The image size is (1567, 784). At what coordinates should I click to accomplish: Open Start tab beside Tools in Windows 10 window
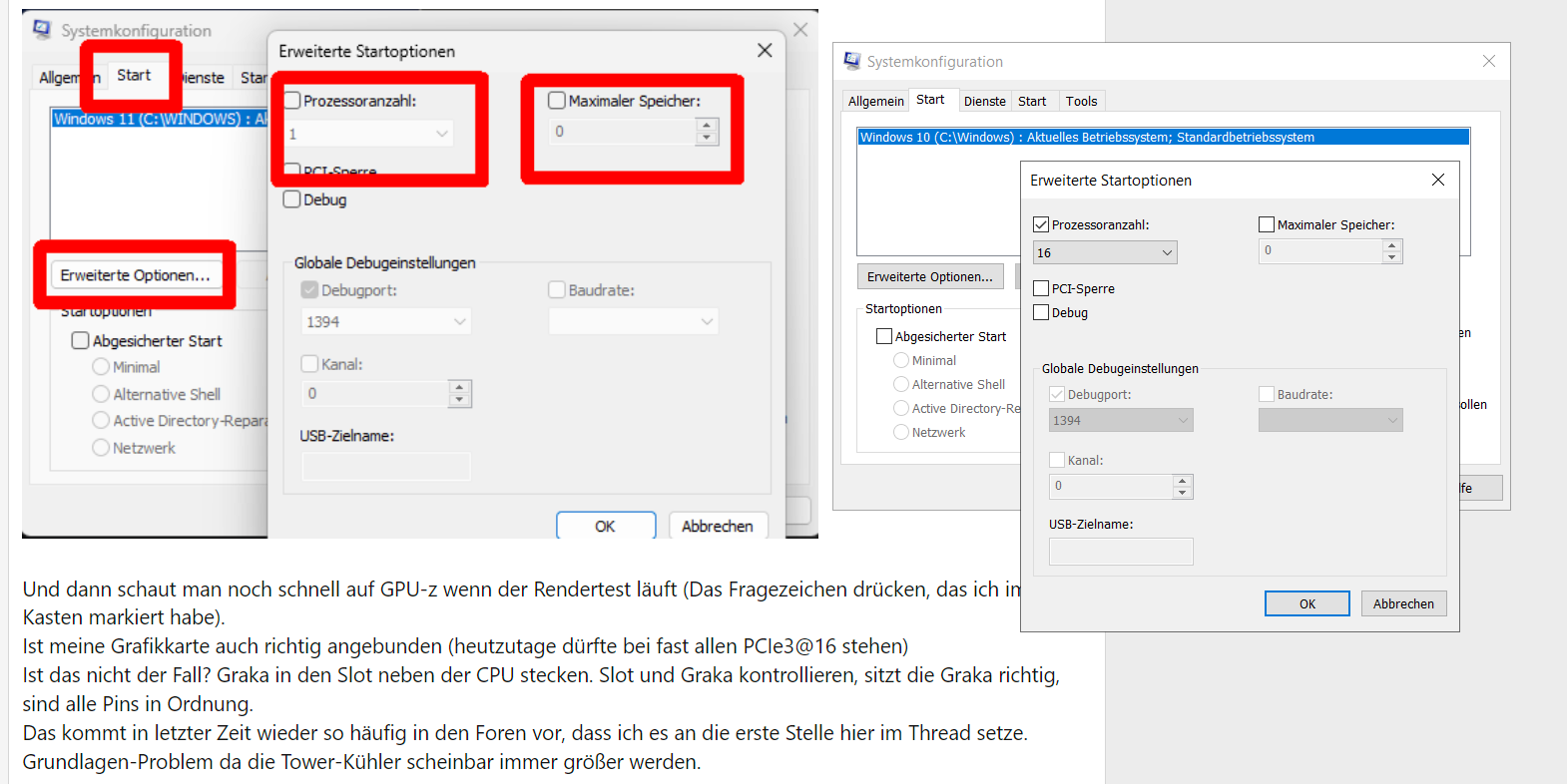1032,101
